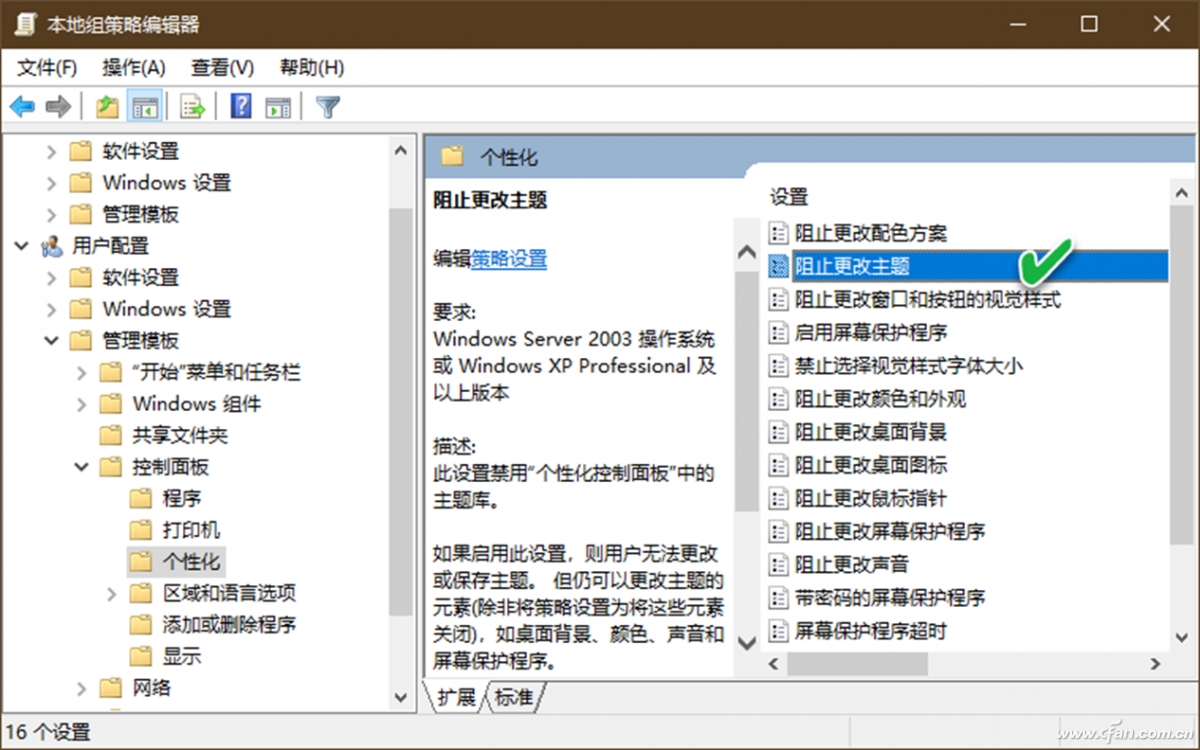This screenshot has height=750, width=1200.
Task: Click the Up one level folder icon
Action: [x=107, y=106]
